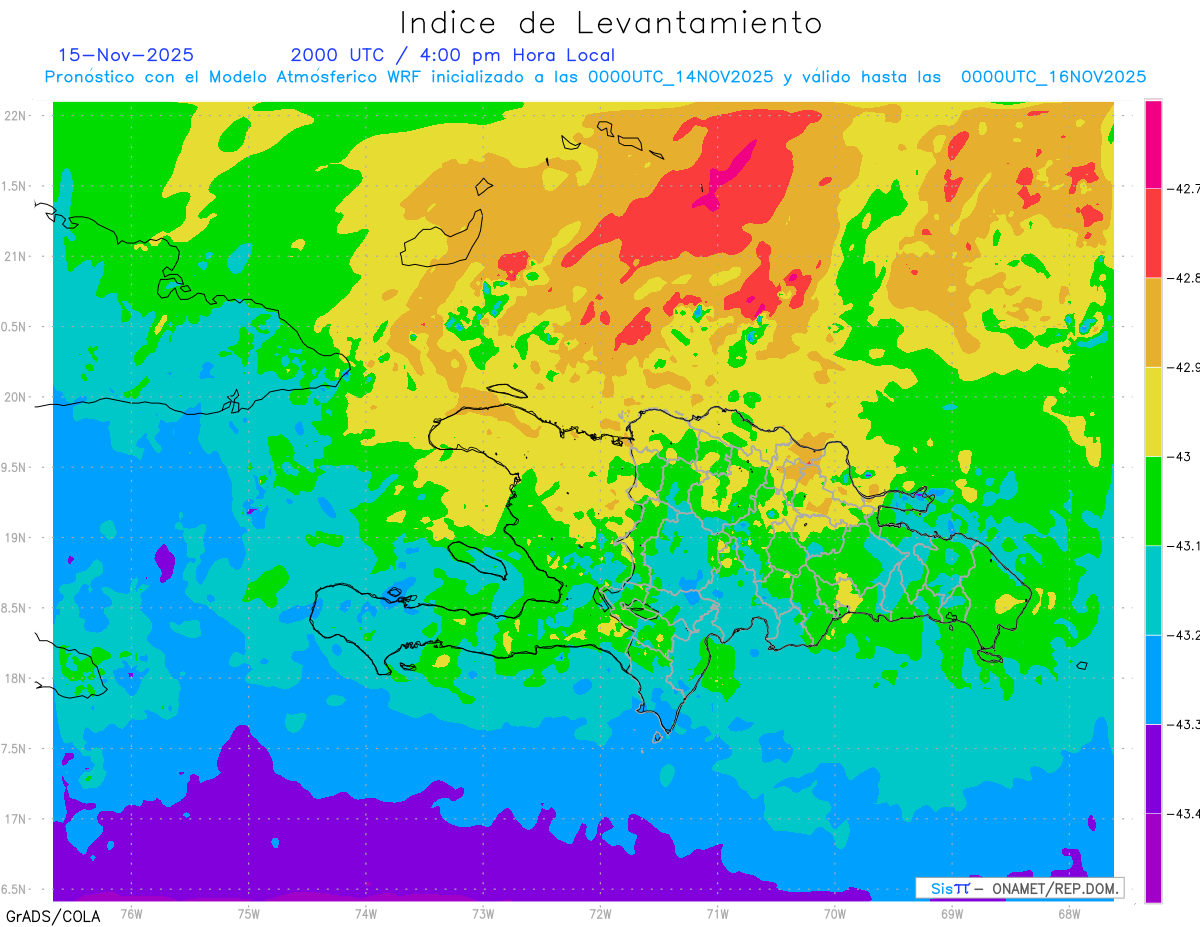This screenshot has height=927, width=1200.
Task: Select the yellow color scale segment
Action: [1153, 411]
